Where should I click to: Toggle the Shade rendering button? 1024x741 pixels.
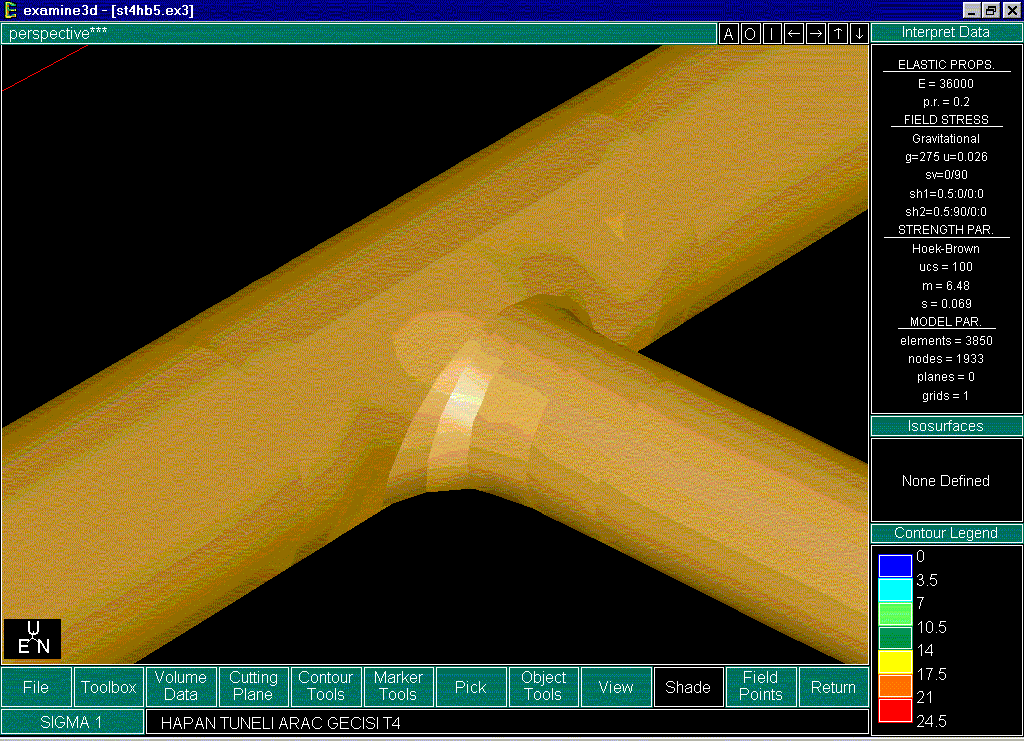tap(688, 687)
